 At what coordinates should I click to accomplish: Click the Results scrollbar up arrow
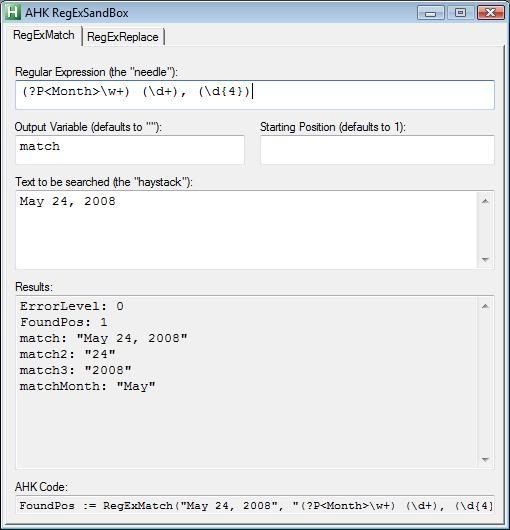(x=485, y=306)
